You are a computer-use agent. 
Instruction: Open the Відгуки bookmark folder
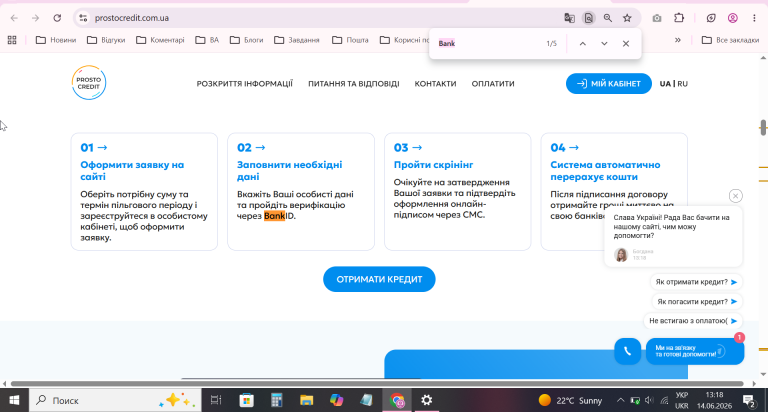pyautogui.click(x=106, y=40)
